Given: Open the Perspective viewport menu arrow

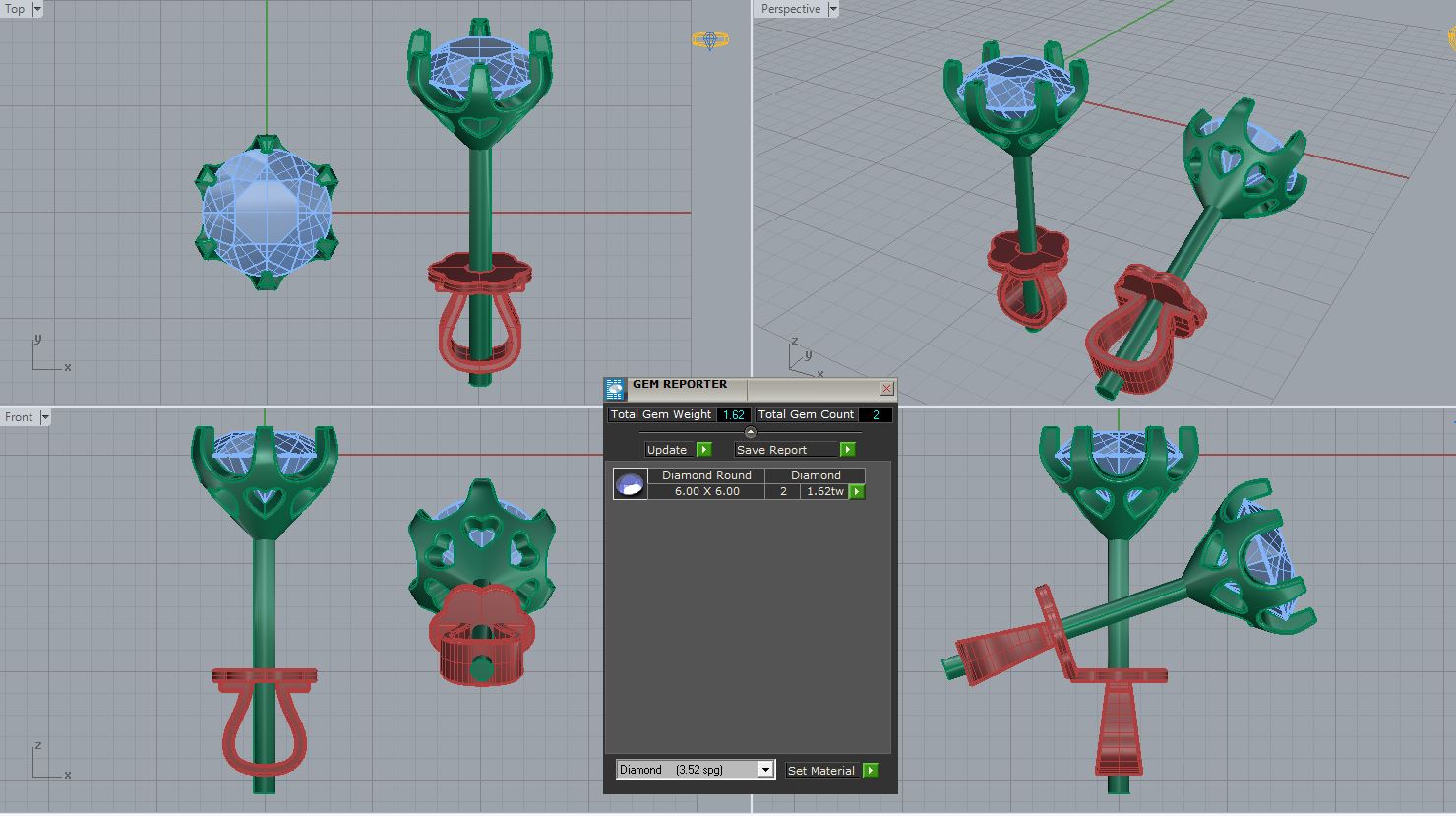Looking at the screenshot, I should click(x=833, y=9).
